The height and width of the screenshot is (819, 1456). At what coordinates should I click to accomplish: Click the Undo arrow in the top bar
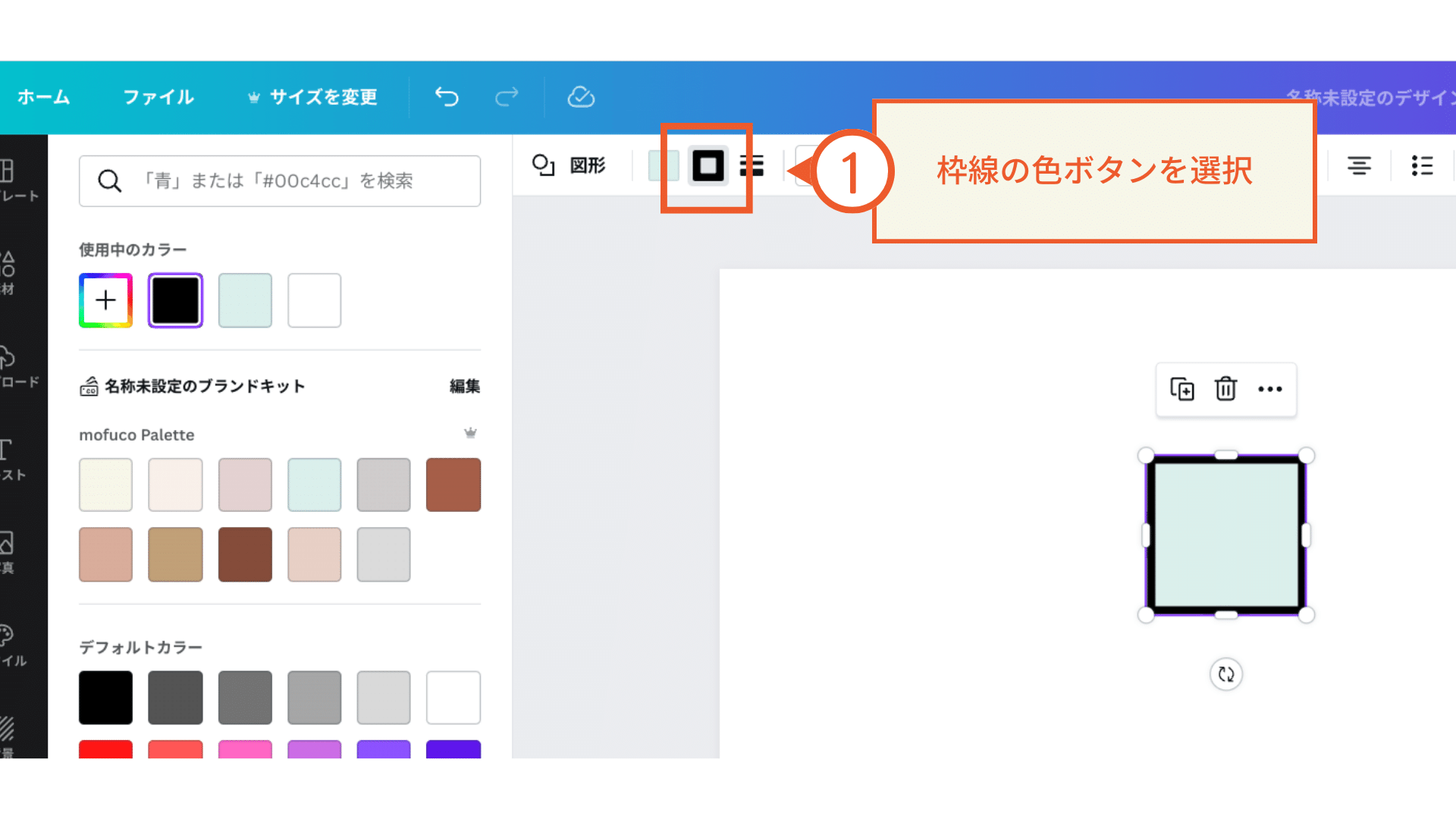(447, 97)
